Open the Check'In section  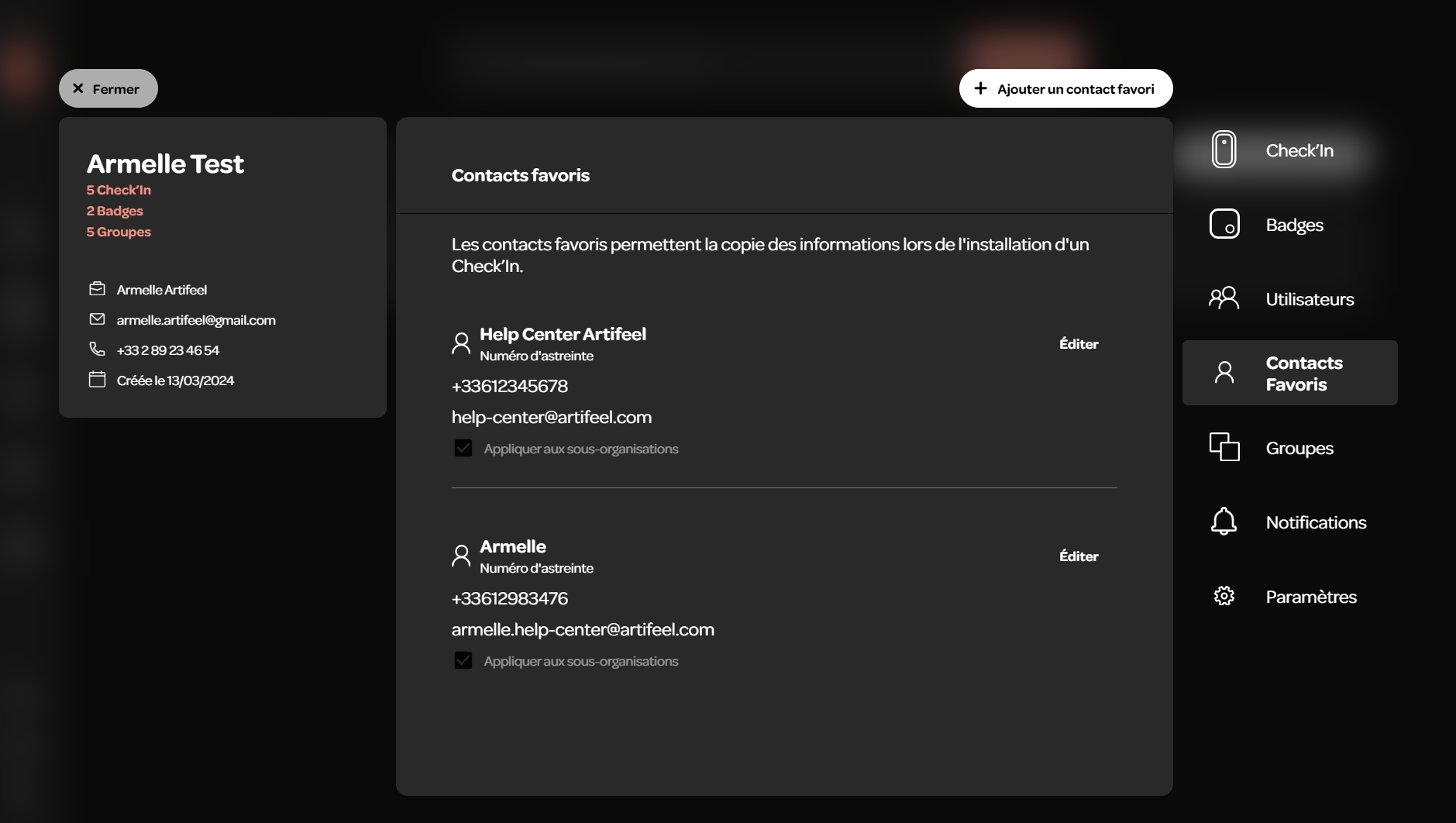tap(1289, 150)
